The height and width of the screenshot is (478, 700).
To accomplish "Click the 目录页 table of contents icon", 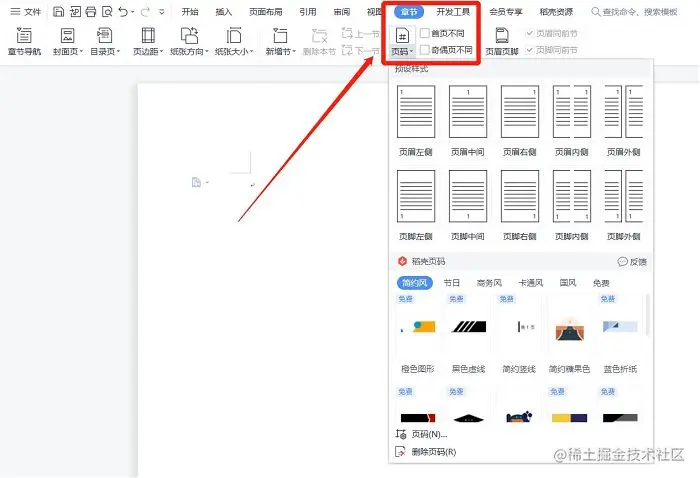I will (x=104, y=35).
